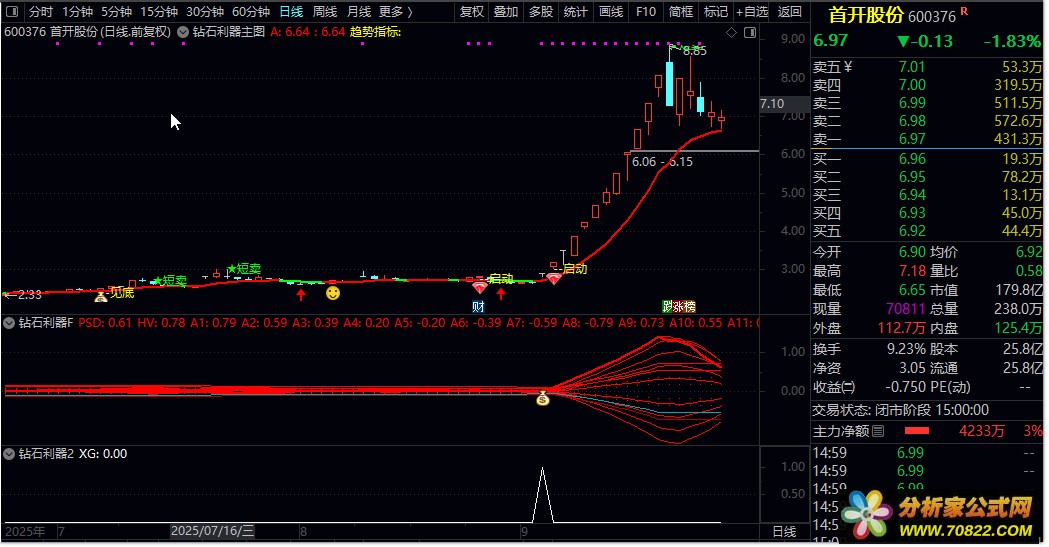This screenshot has width=1049, height=547.
Task: Click the 市值 value 179.8亿
Action: [x=1019, y=290]
